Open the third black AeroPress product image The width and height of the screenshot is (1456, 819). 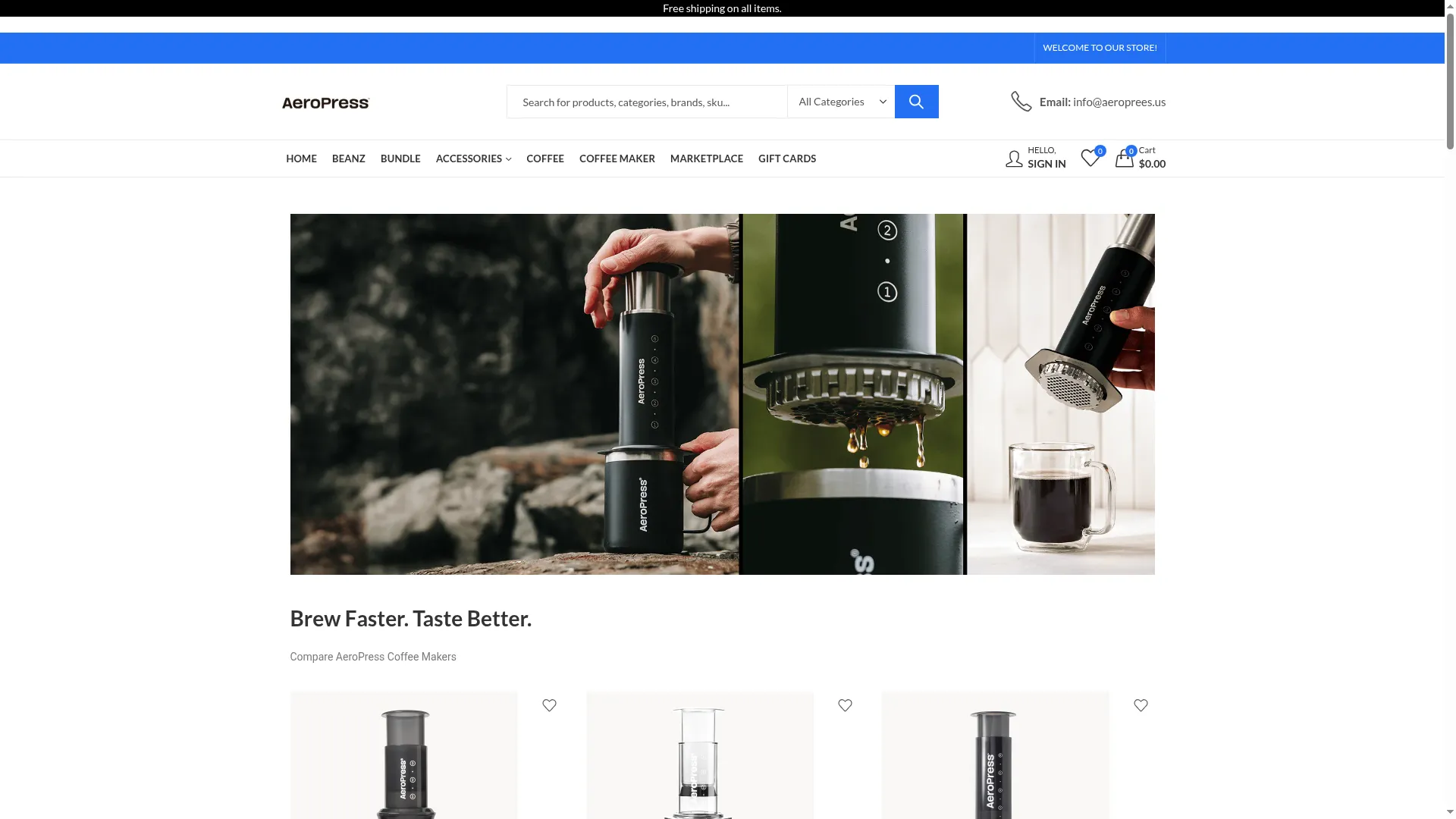(996, 755)
